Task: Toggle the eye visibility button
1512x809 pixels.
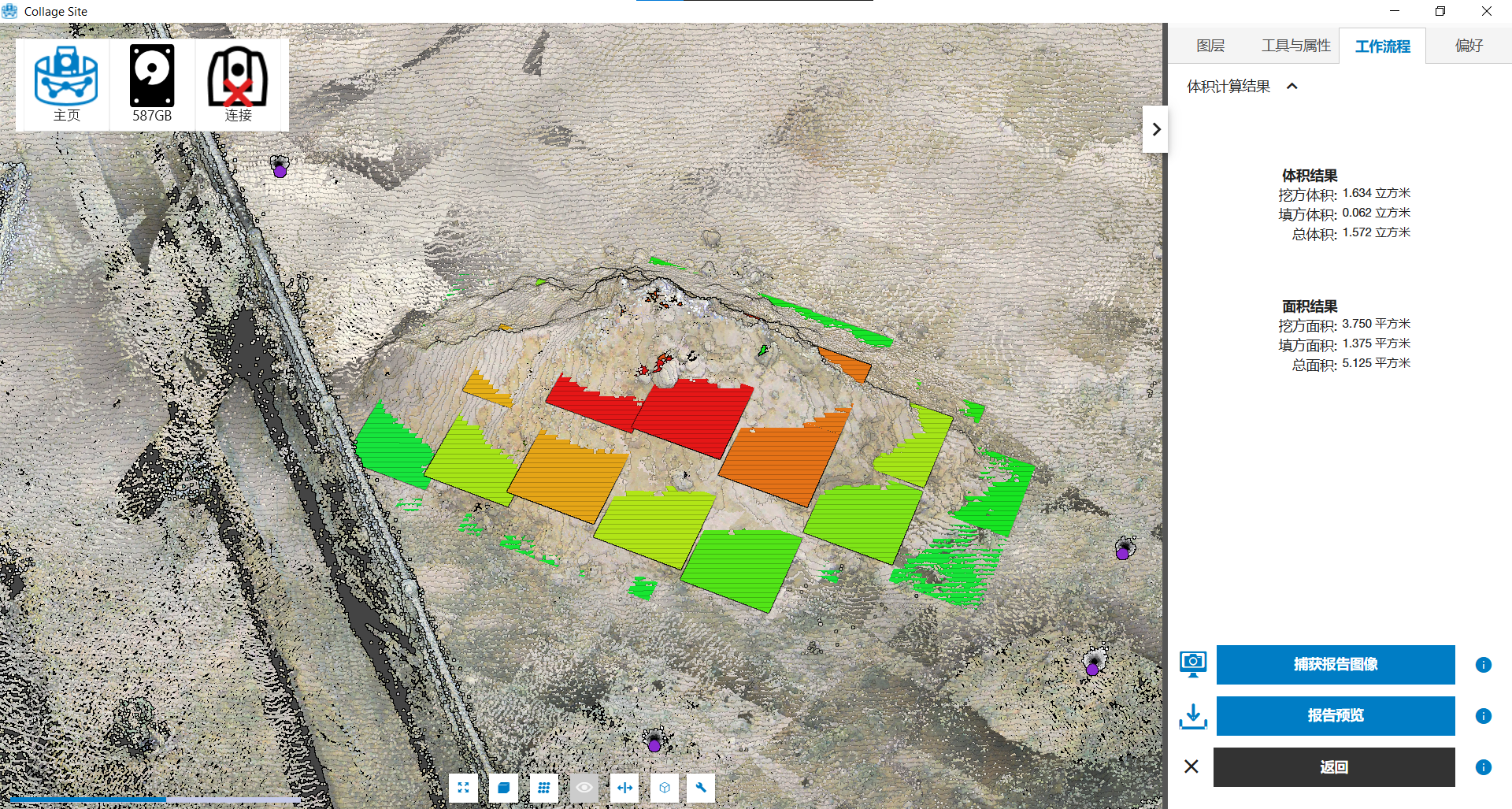Action: tap(584, 787)
